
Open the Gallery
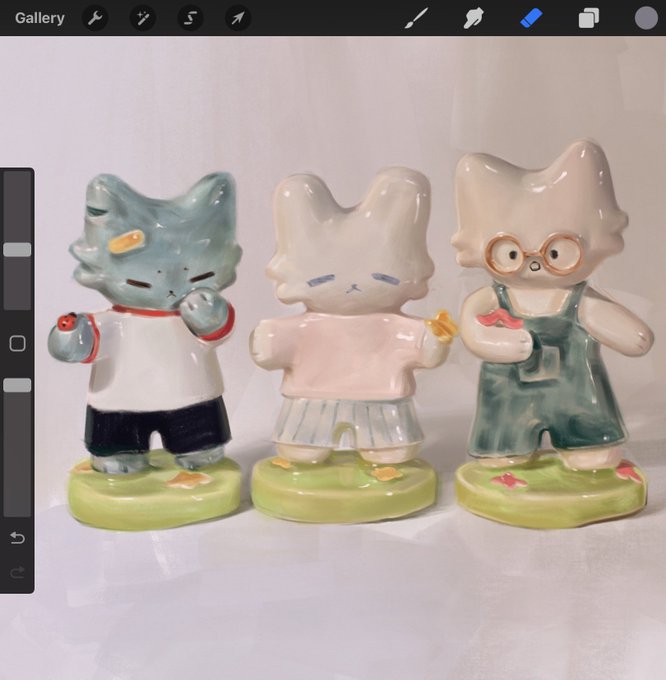39,18
